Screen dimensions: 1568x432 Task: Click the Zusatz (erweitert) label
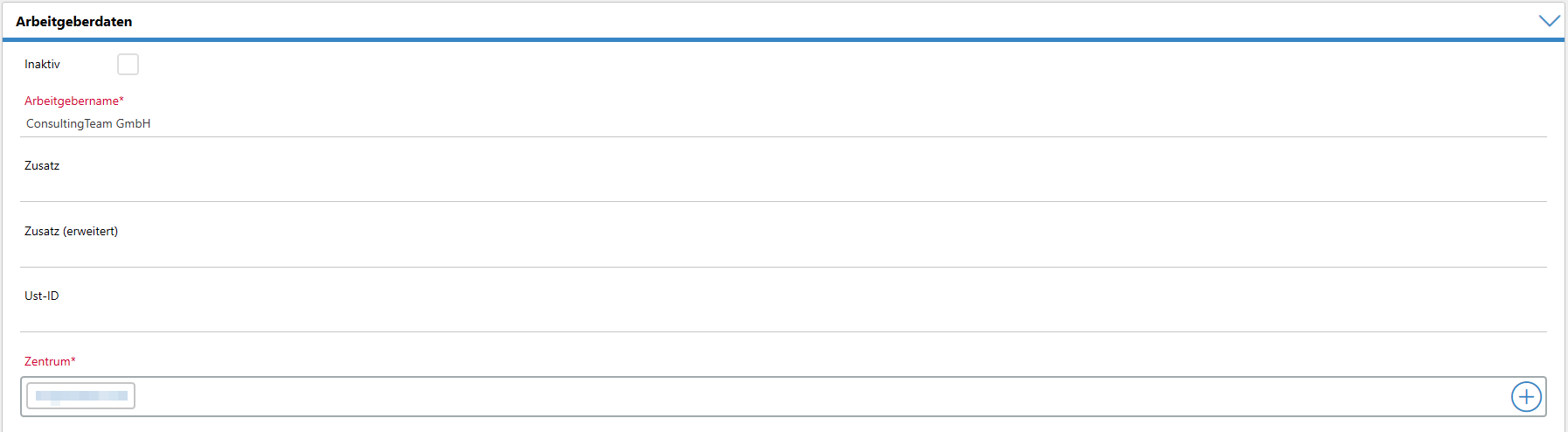tap(71, 231)
